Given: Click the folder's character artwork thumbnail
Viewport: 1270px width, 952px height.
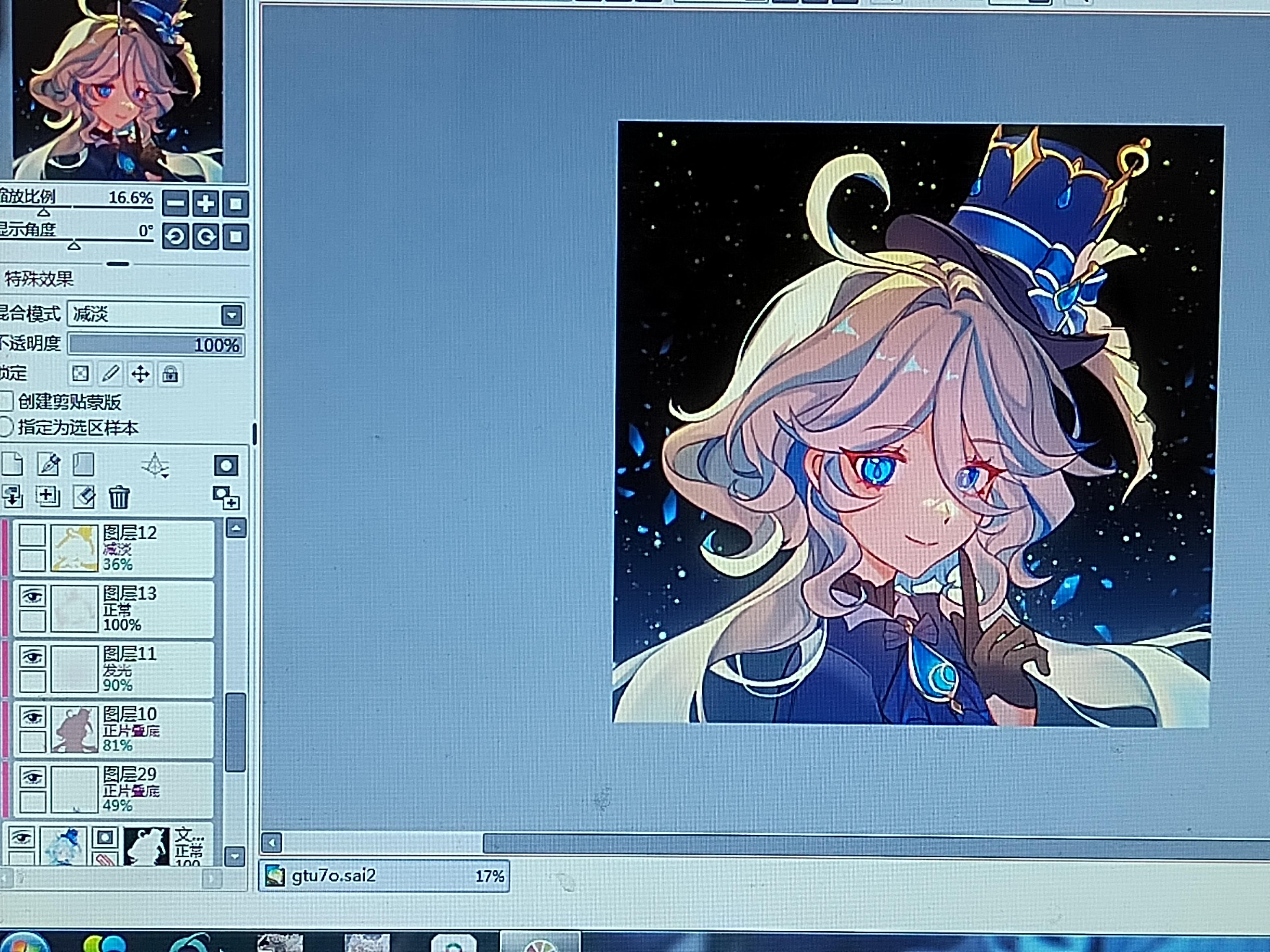Looking at the screenshot, I should (x=63, y=846).
